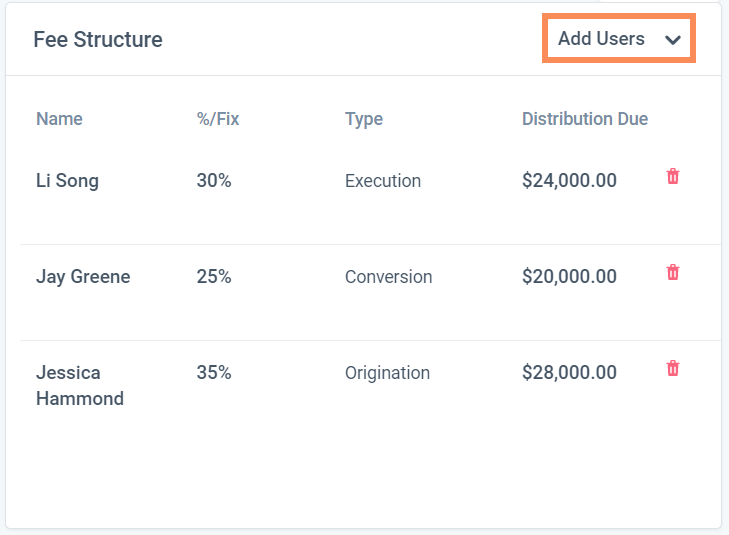
Task: Click Li Song's 30% value
Action: coord(214,181)
